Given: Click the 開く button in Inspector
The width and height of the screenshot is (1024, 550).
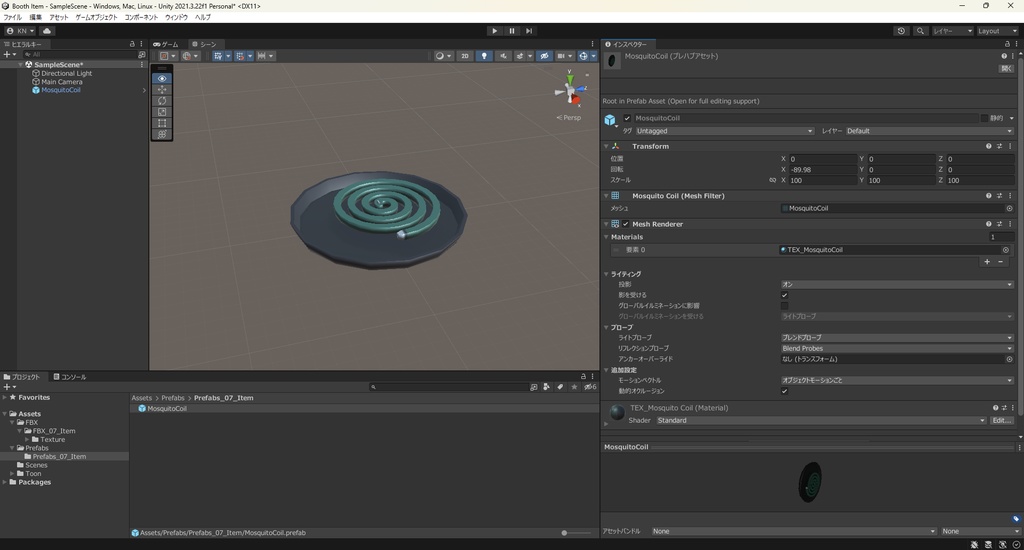Looking at the screenshot, I should point(1006,69).
